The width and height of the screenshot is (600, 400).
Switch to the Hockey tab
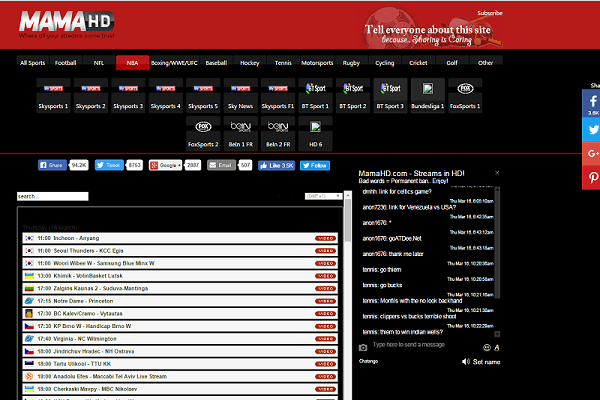pyautogui.click(x=249, y=63)
